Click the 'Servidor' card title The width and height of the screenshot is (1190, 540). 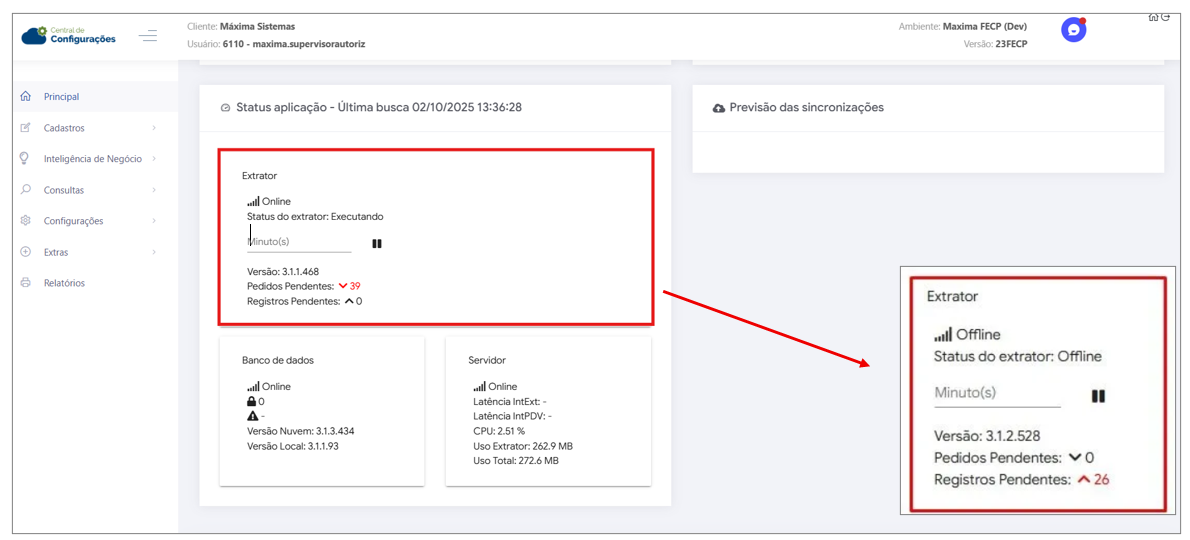(487, 360)
